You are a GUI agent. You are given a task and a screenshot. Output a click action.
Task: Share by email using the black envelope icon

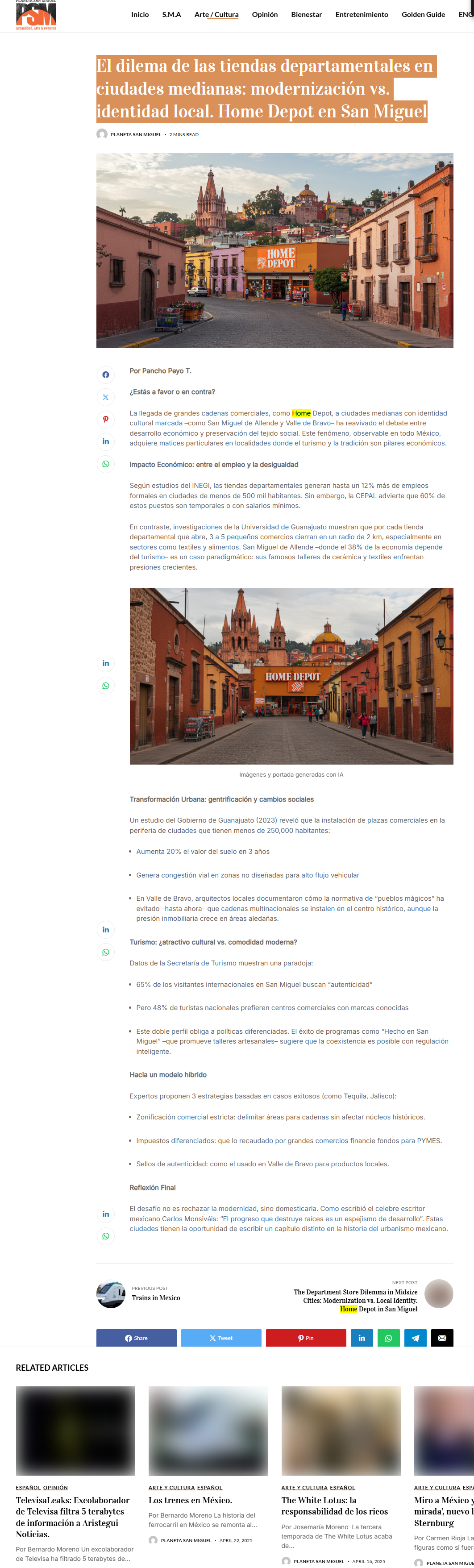(x=442, y=1338)
